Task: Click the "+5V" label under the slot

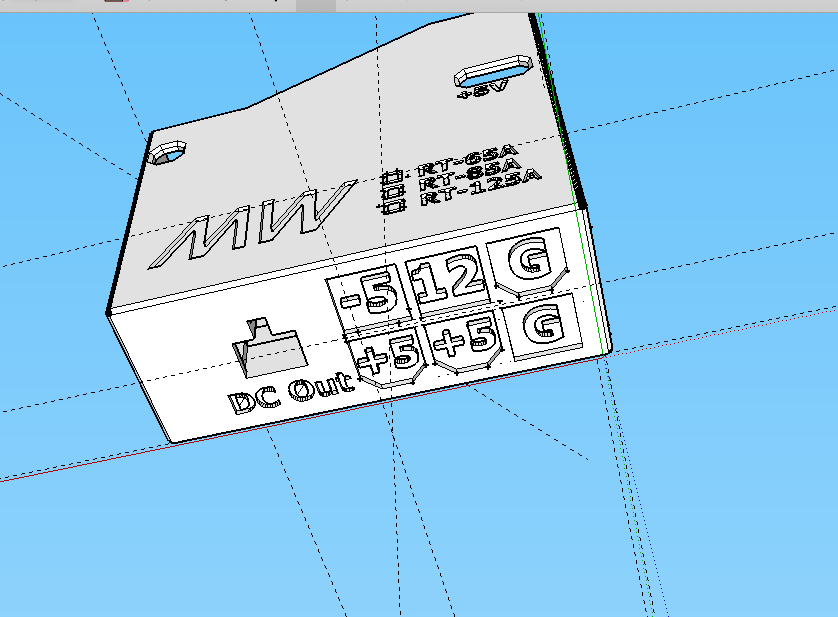Action: (x=482, y=89)
